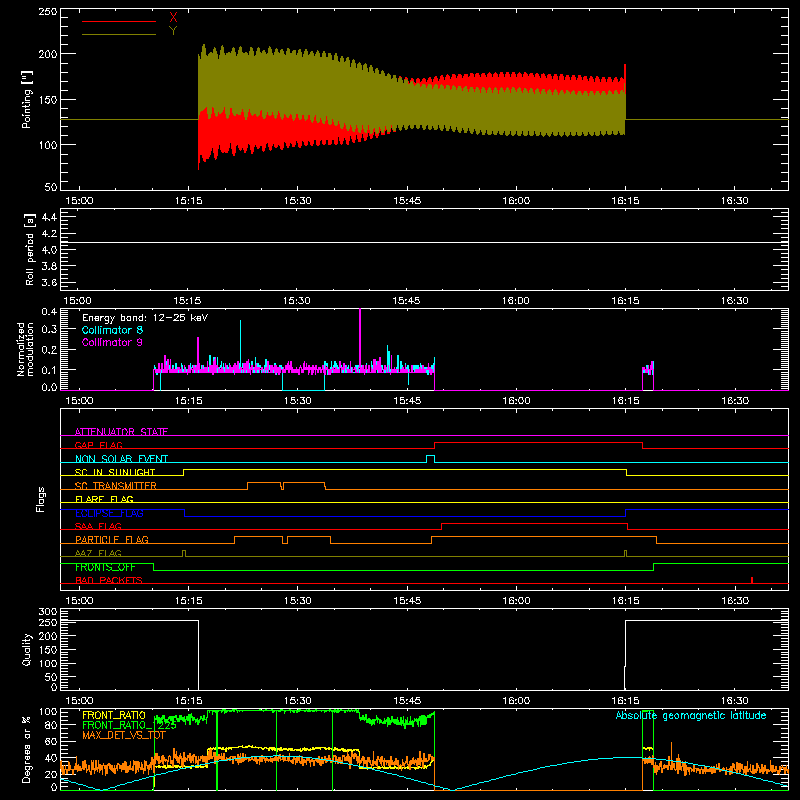The width and height of the screenshot is (800, 800).
Task: Click the olive flag label above FRONTS_OFF
Action: tap(98, 553)
